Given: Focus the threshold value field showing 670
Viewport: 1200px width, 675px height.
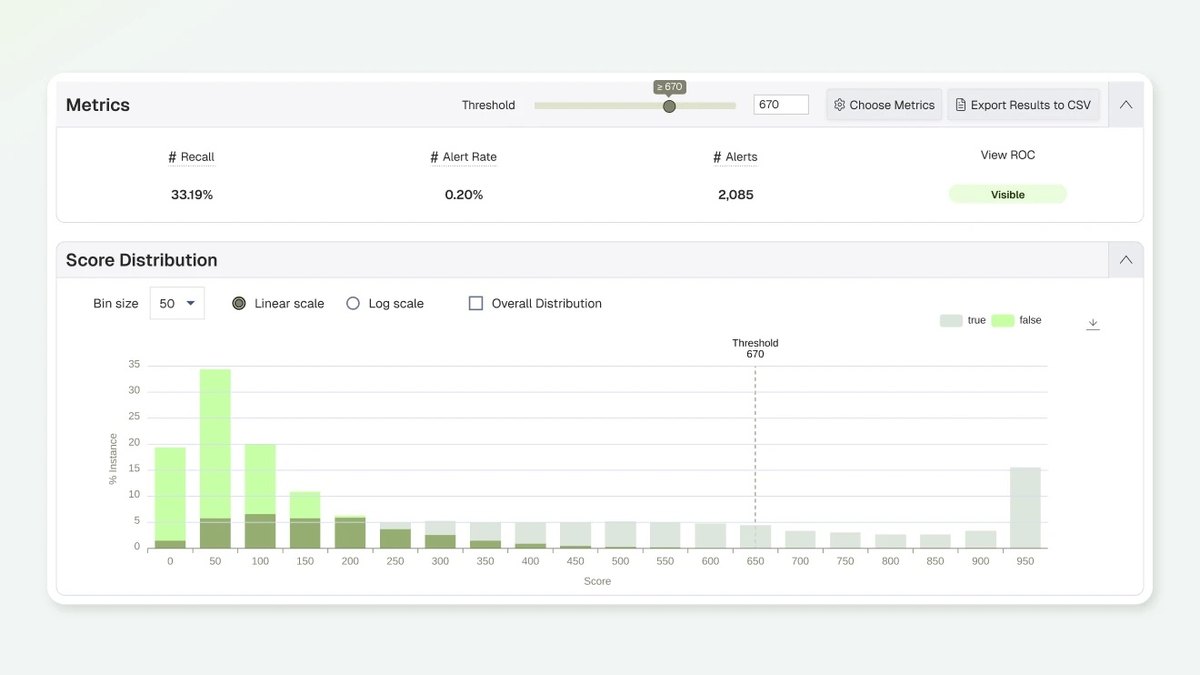Looking at the screenshot, I should (781, 105).
